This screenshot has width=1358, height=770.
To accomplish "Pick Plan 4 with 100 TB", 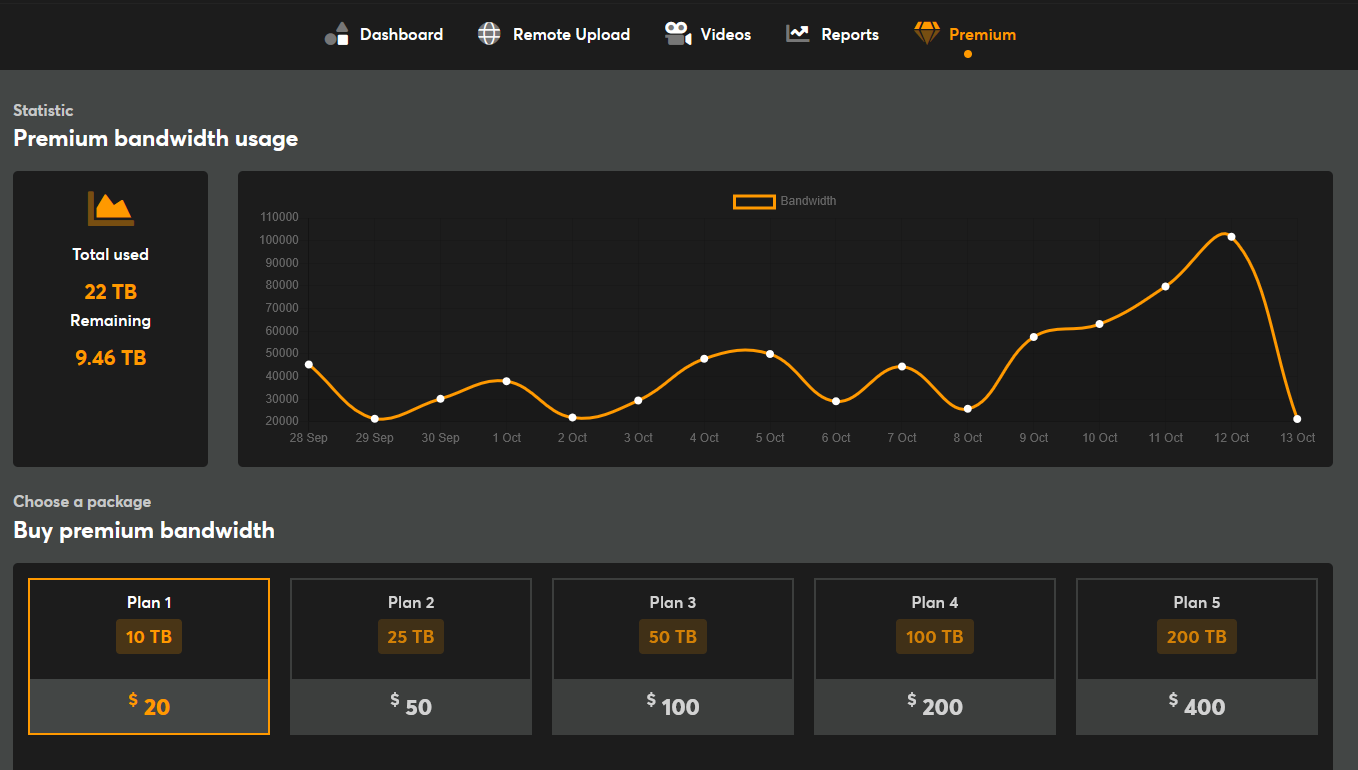I will click(x=935, y=656).
